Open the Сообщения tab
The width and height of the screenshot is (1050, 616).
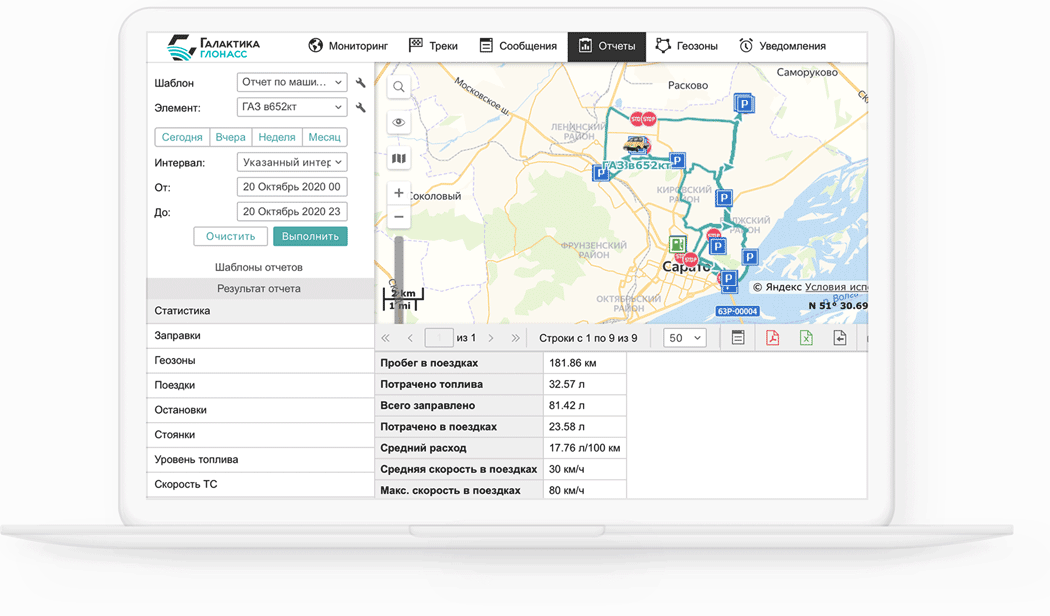pyautogui.click(x=518, y=46)
